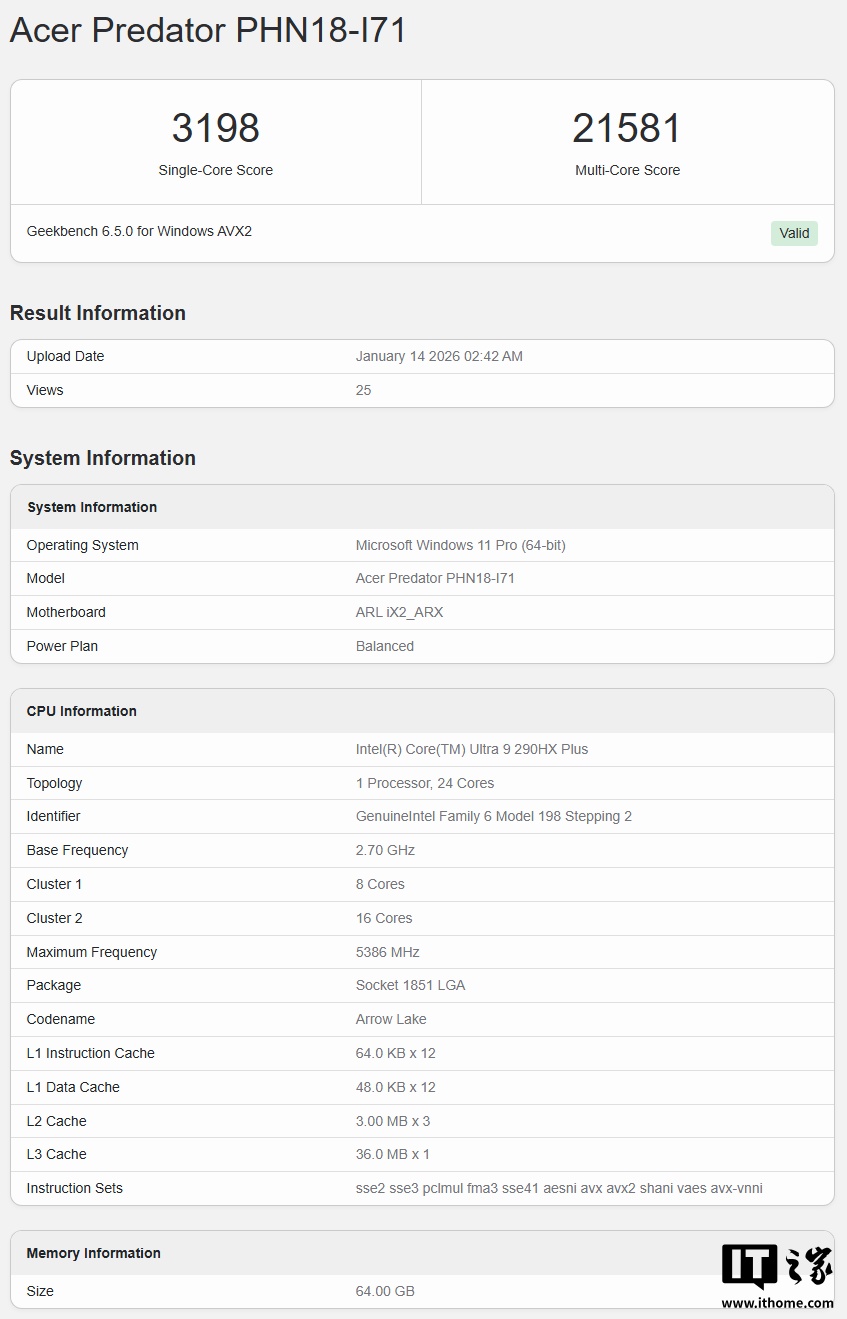The width and height of the screenshot is (847, 1319).
Task: Click the Acer Predator PHN18-I71 page title
Action: (208, 30)
